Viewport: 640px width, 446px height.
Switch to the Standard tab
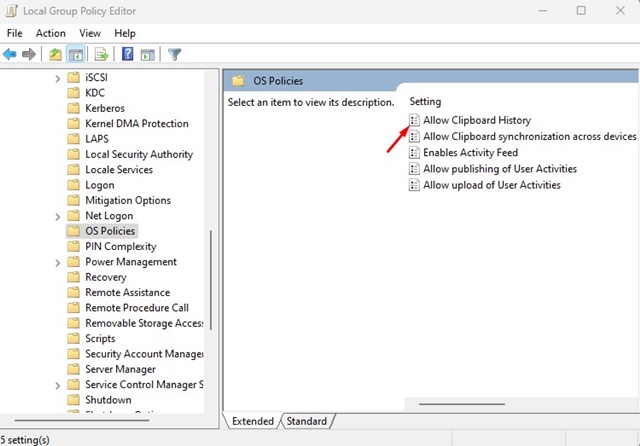pos(307,421)
